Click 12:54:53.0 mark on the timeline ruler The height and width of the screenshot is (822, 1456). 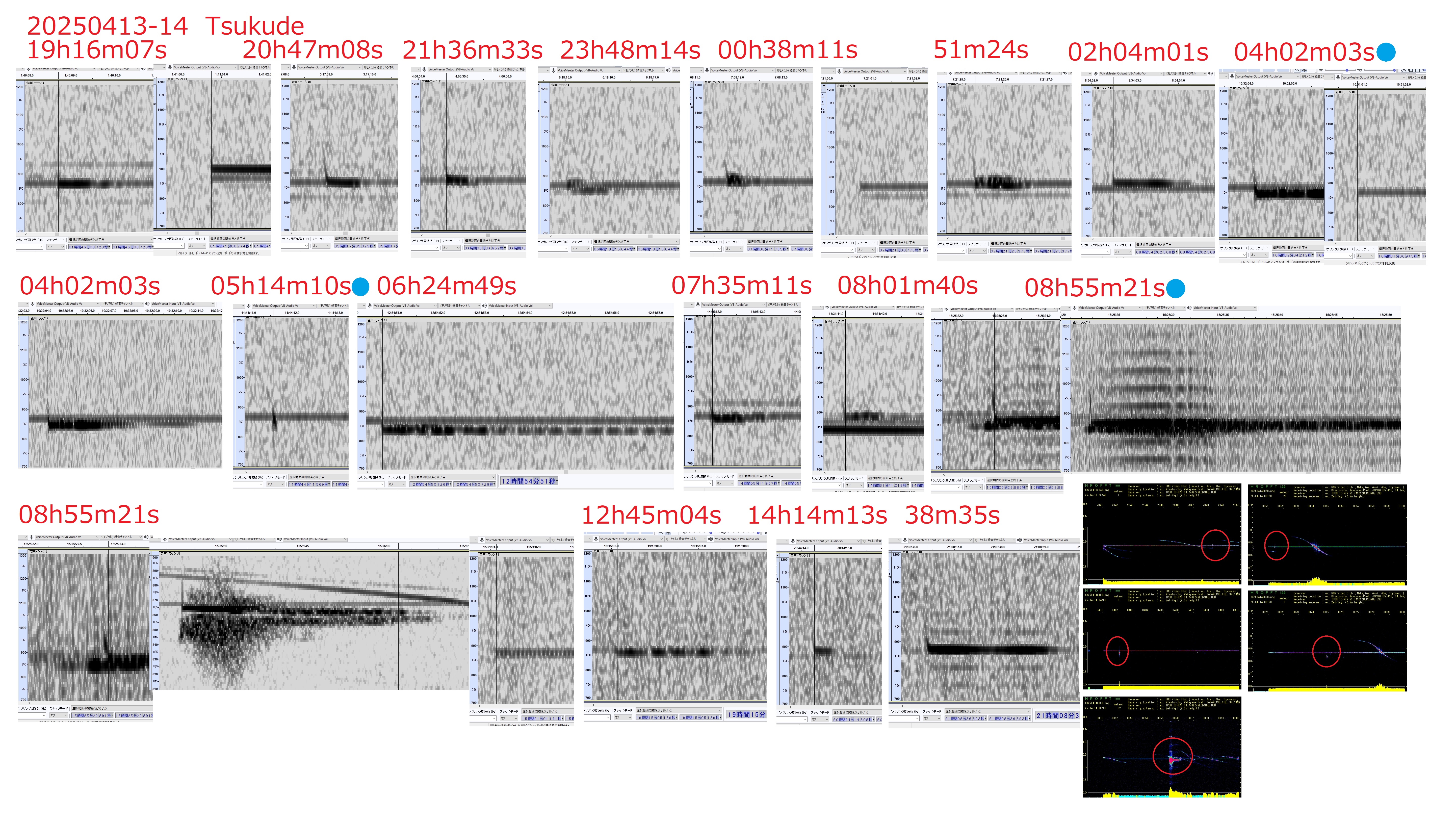pos(481,313)
